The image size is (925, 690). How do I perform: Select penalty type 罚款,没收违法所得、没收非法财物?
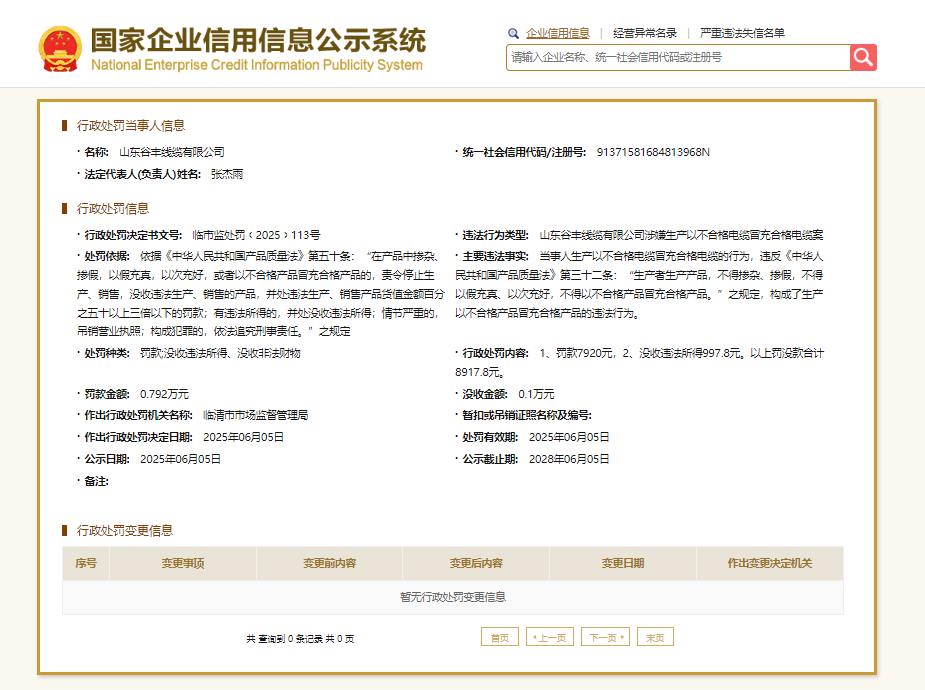pyautogui.click(x=220, y=353)
